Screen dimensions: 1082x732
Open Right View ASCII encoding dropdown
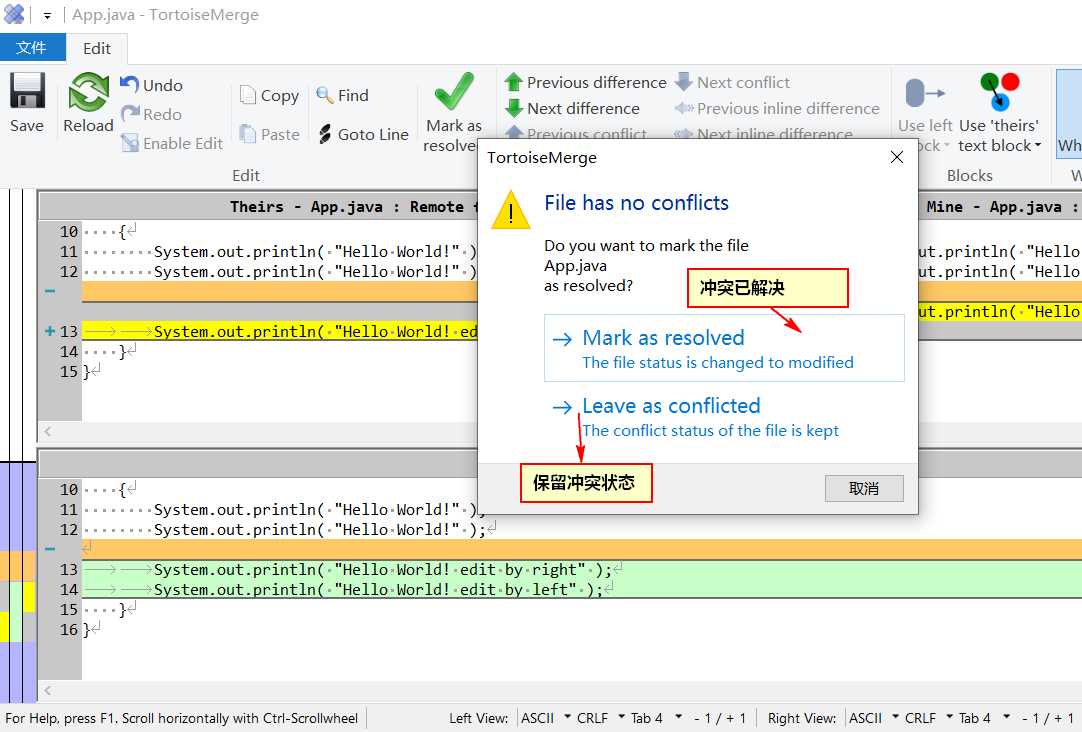point(896,717)
